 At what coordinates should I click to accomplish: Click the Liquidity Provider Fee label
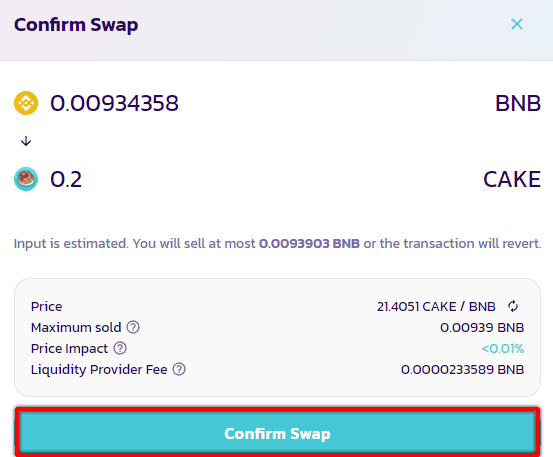[x=99, y=370]
